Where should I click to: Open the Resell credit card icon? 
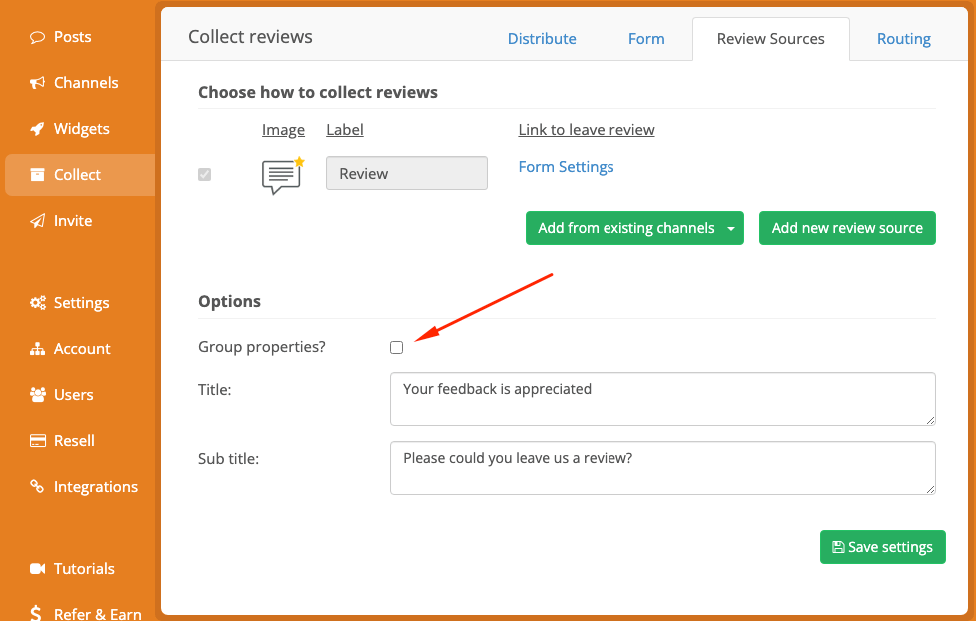point(37,441)
